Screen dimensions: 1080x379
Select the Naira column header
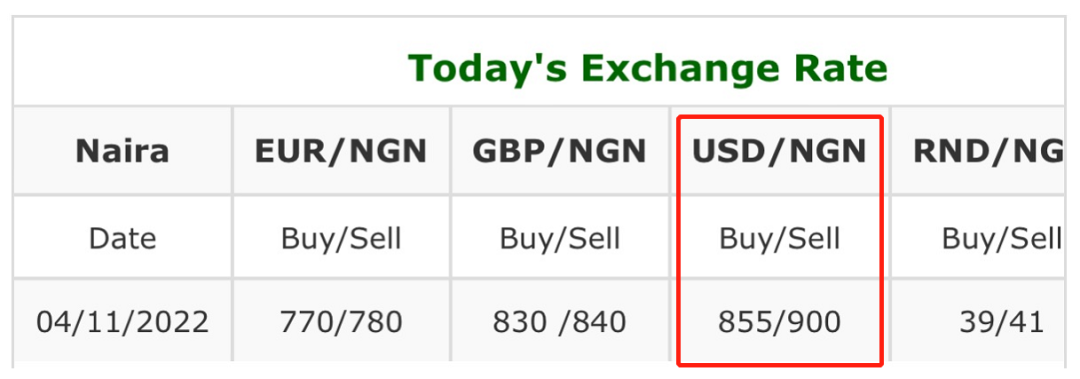click(123, 151)
